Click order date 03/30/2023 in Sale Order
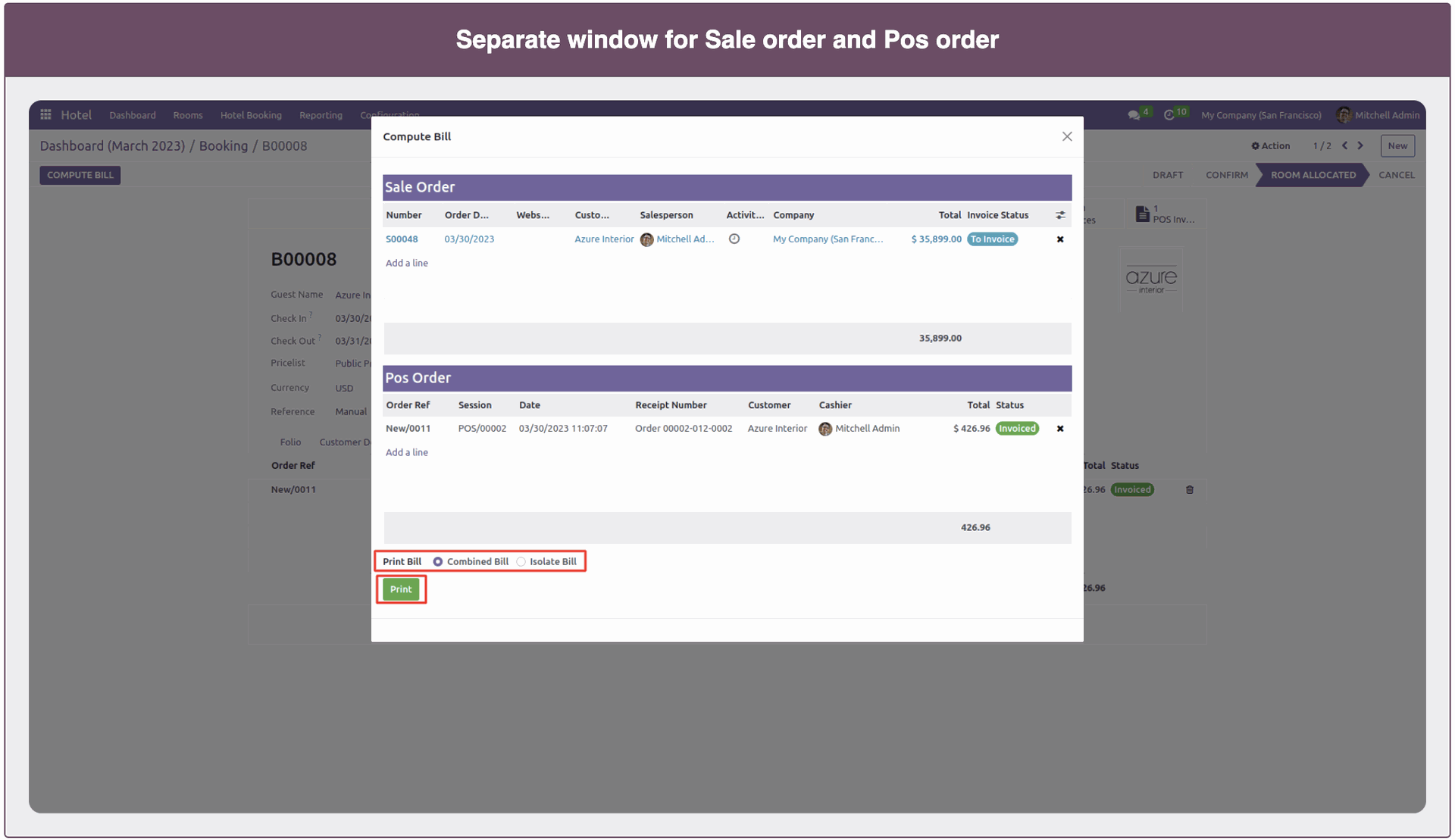The width and height of the screenshot is (1455, 840). pos(469,239)
